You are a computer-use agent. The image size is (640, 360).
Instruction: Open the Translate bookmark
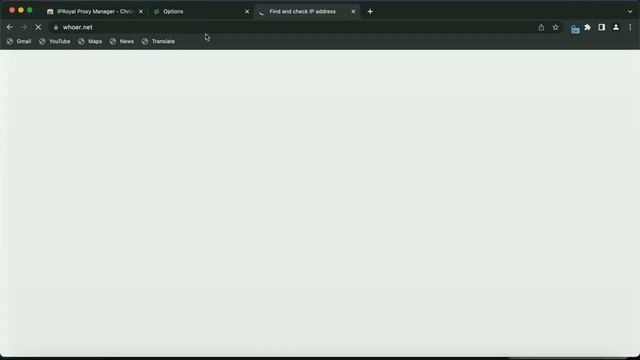pyautogui.click(x=158, y=41)
